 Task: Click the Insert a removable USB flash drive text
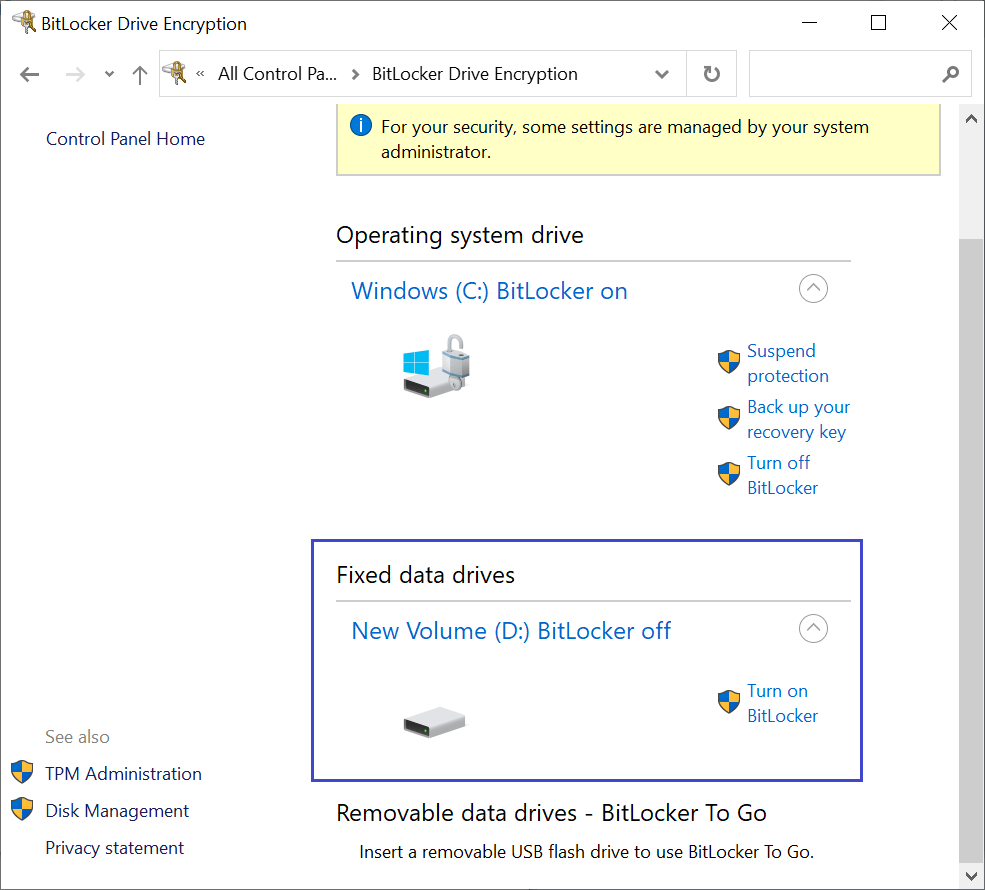pyautogui.click(x=586, y=852)
